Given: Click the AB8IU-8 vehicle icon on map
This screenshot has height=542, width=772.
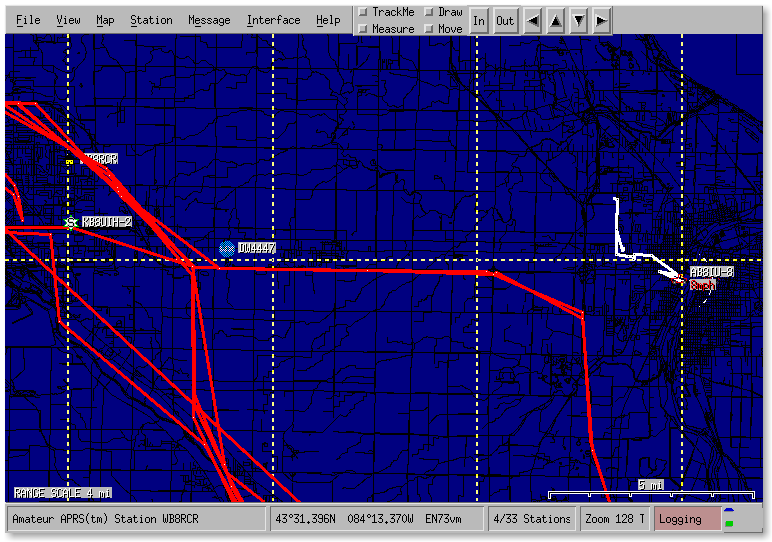Looking at the screenshot, I should click(x=680, y=280).
